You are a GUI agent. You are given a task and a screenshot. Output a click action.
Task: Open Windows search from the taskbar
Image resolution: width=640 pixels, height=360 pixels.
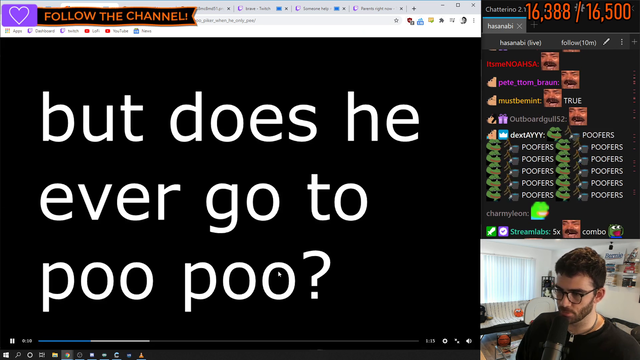pyautogui.click(x=18, y=355)
